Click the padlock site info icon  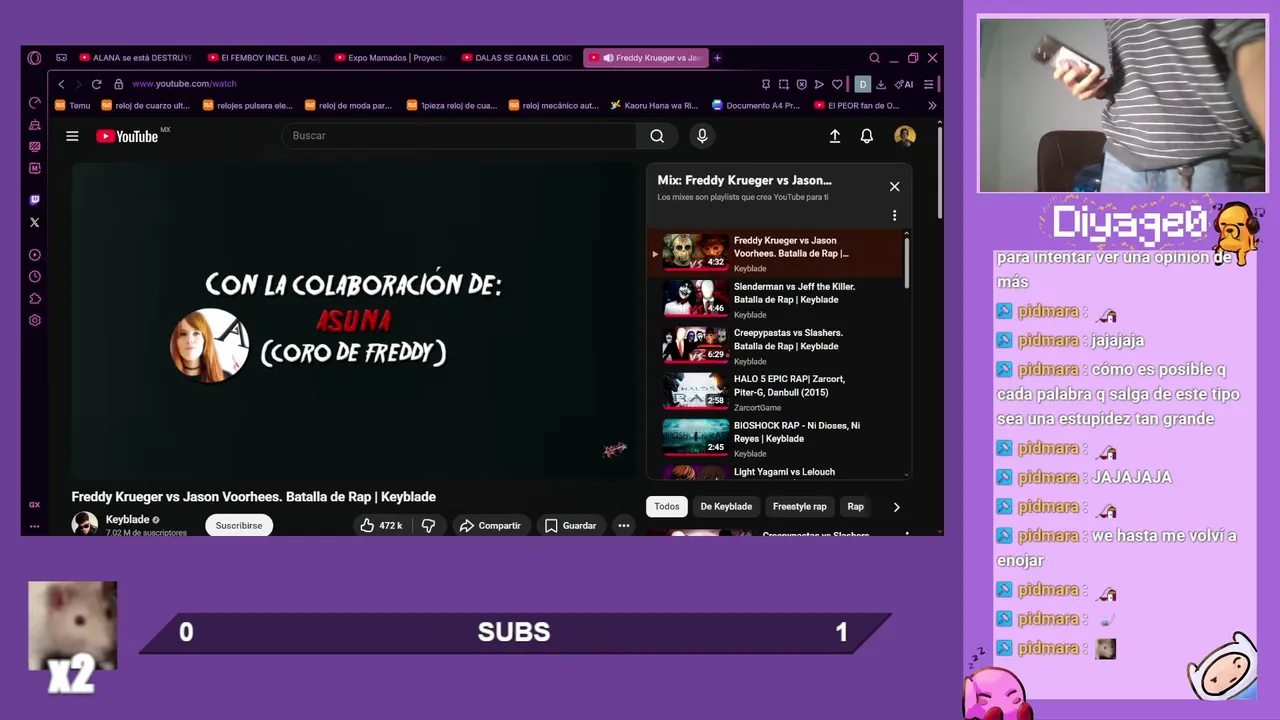coord(118,84)
